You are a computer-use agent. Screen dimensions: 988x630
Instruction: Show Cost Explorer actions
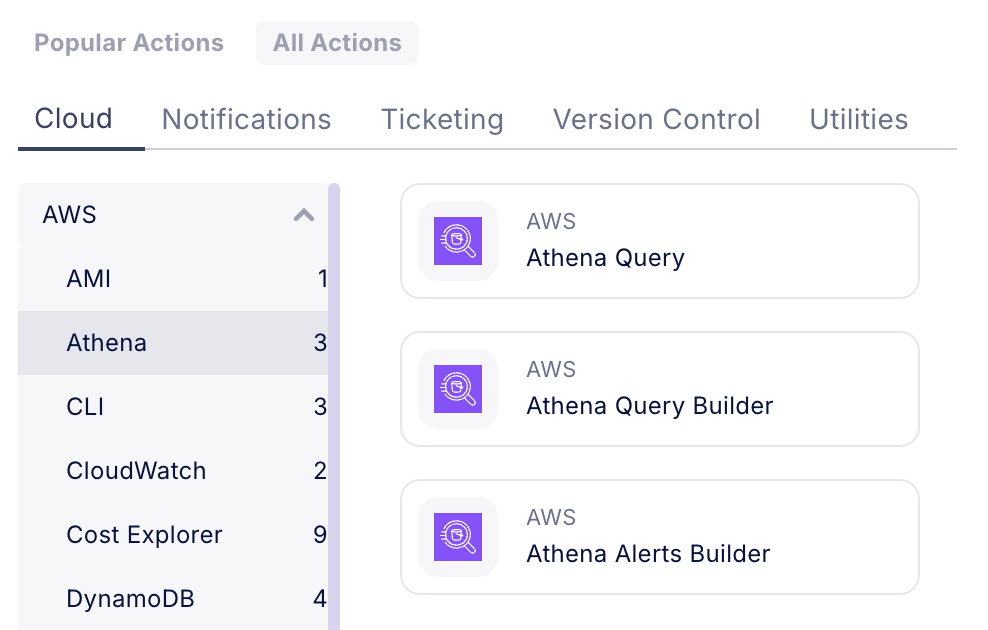pyautogui.click(x=144, y=535)
